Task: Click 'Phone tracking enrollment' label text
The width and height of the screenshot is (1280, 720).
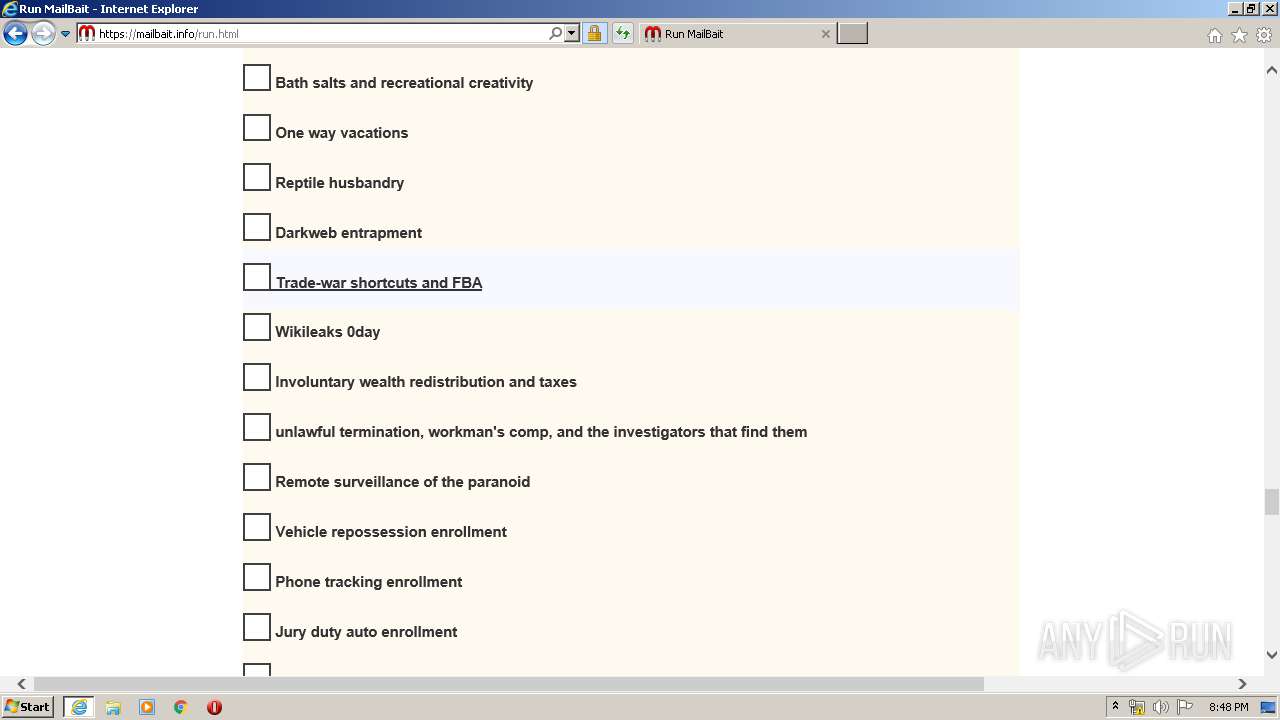Action: pyautogui.click(x=369, y=582)
